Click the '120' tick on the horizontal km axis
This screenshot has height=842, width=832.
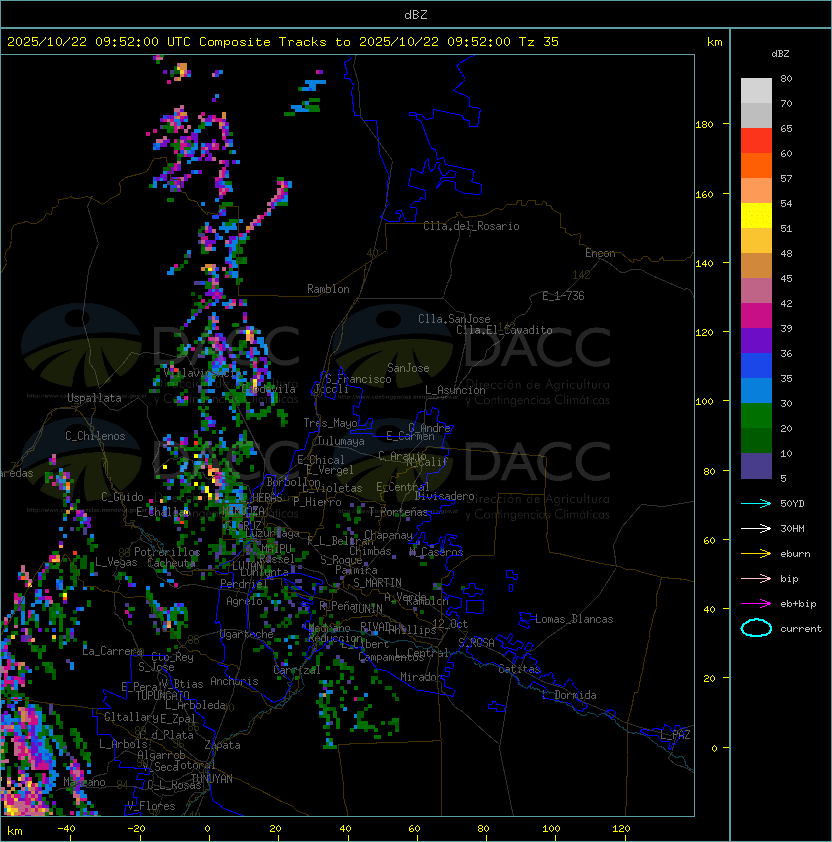click(x=621, y=829)
